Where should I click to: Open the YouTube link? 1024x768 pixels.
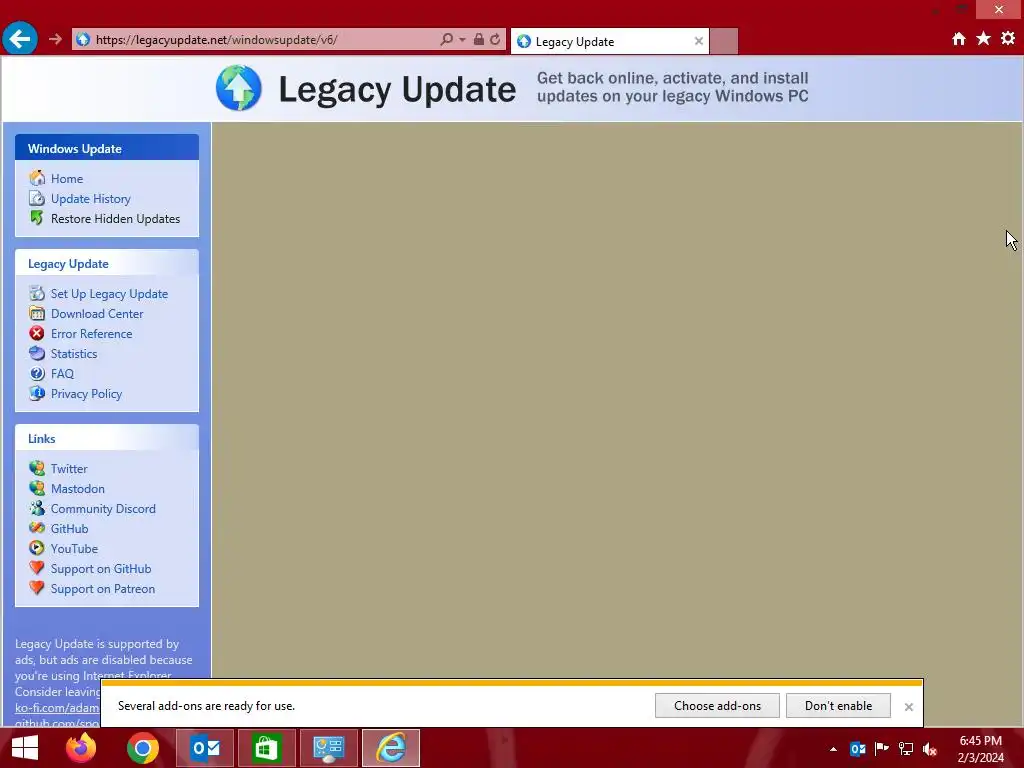coord(74,549)
